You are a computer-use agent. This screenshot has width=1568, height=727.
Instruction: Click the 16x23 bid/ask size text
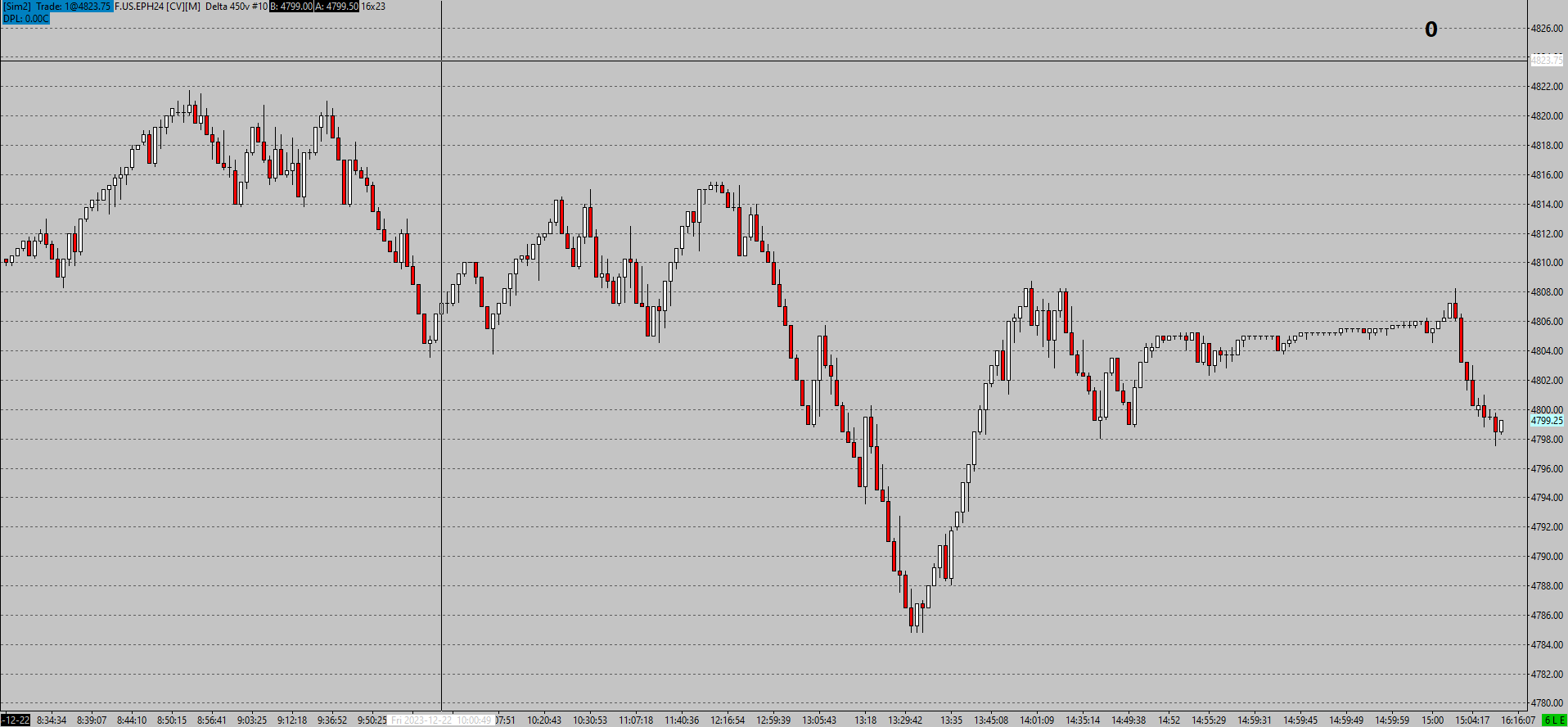pyautogui.click(x=373, y=7)
